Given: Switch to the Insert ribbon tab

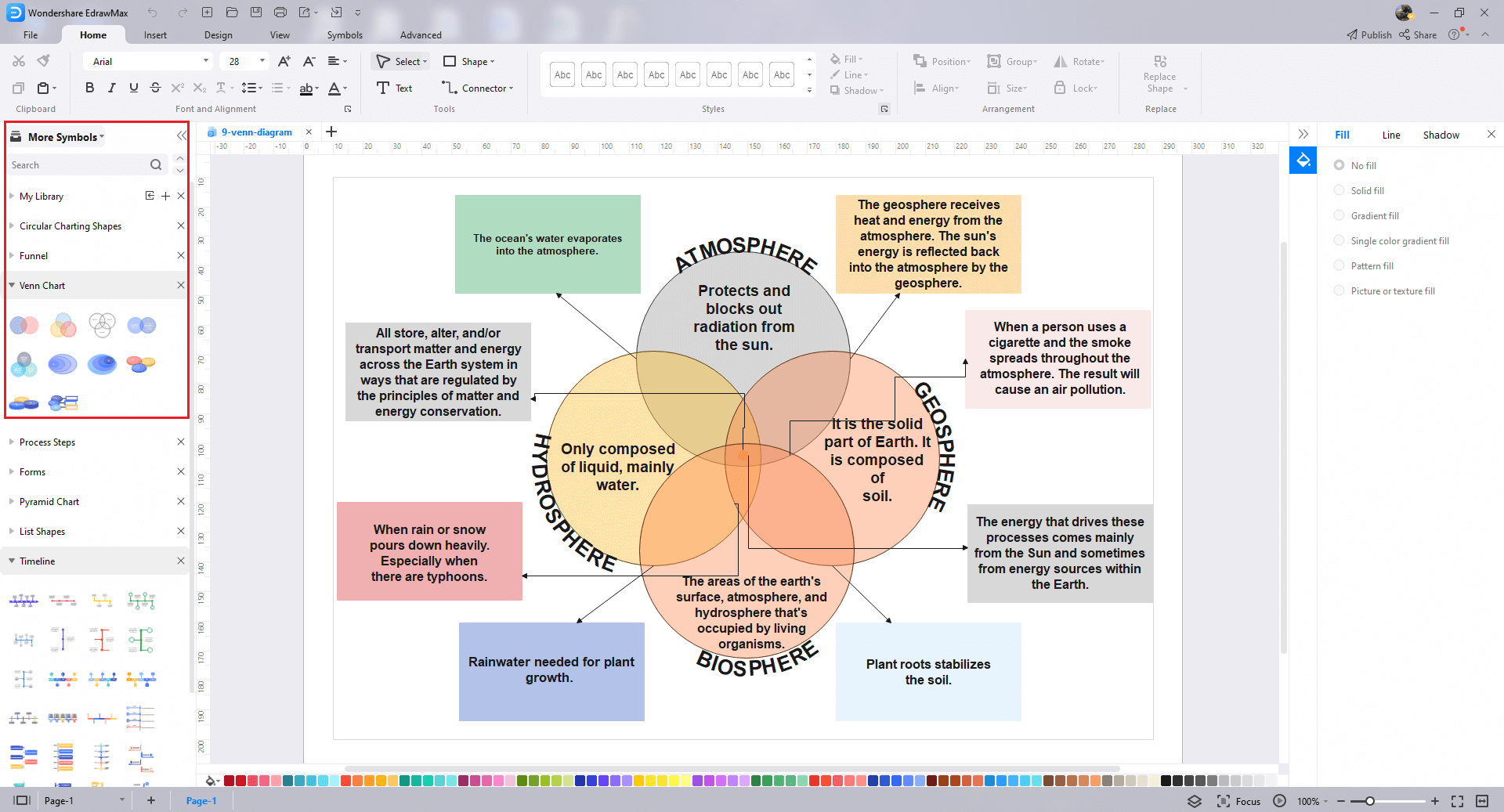Looking at the screenshot, I should pos(155,35).
